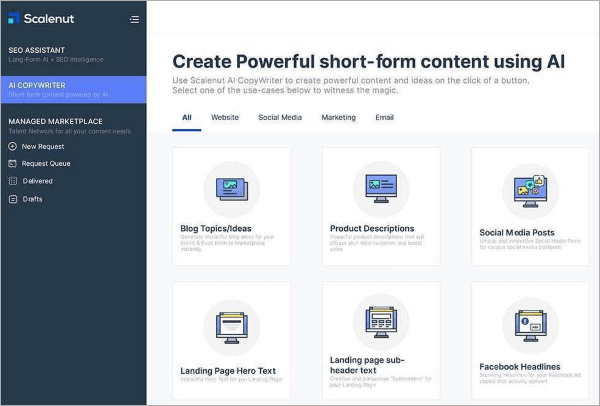Click 'Short form content powered by AI' subtitle
600x406 pixels.
pyautogui.click(x=58, y=95)
